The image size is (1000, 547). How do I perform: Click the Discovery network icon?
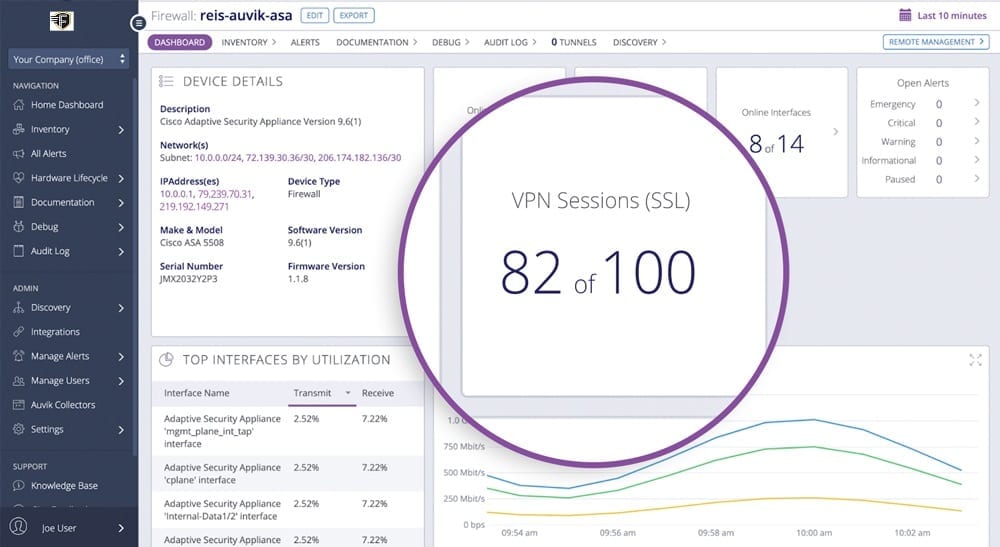click(x=18, y=307)
